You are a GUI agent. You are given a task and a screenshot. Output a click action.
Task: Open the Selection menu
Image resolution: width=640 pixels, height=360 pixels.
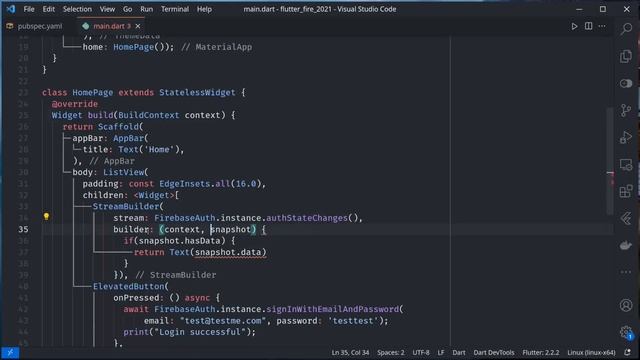(x=77, y=9)
